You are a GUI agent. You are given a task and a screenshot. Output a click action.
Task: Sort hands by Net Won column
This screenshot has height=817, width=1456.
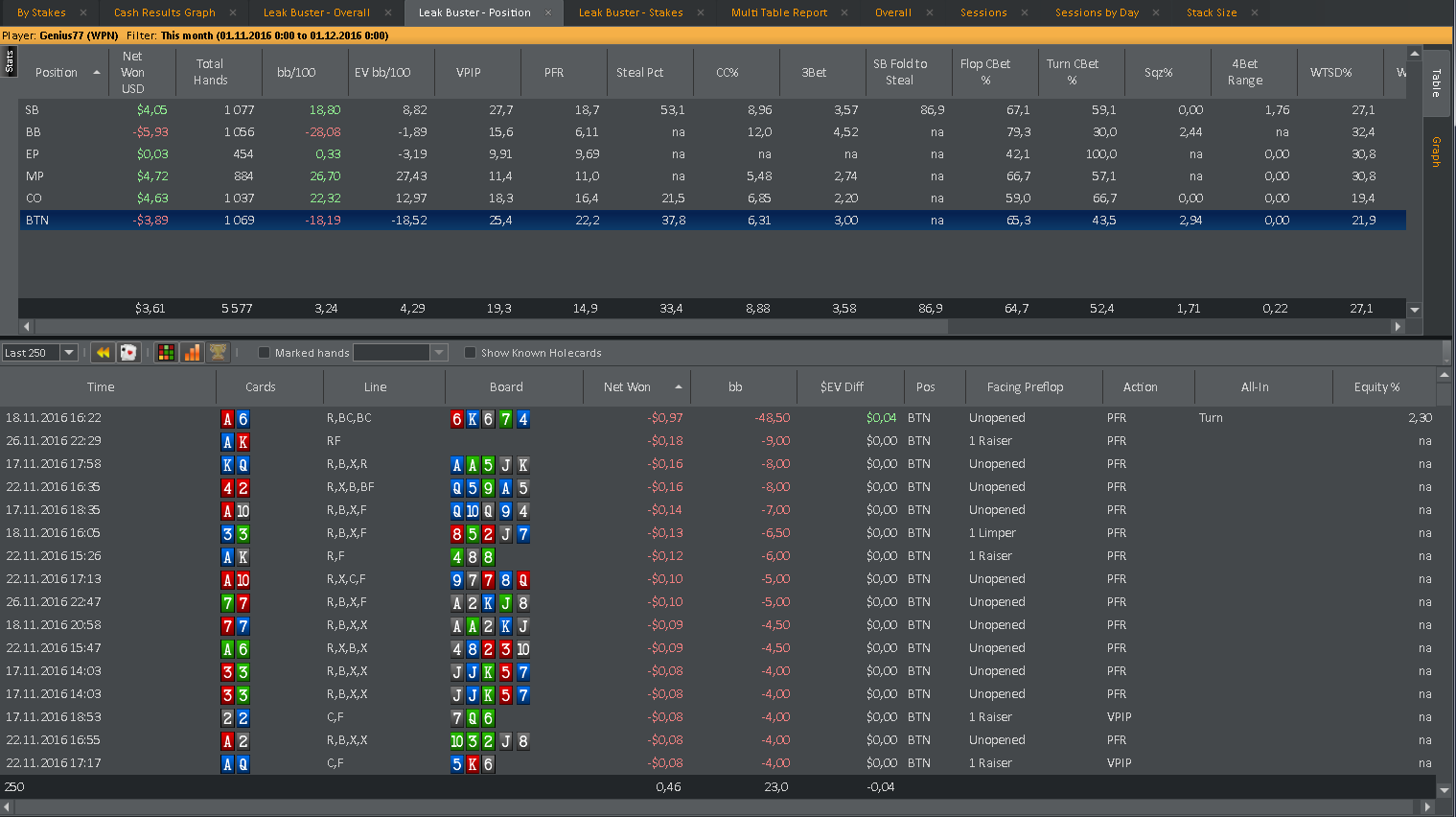[627, 387]
